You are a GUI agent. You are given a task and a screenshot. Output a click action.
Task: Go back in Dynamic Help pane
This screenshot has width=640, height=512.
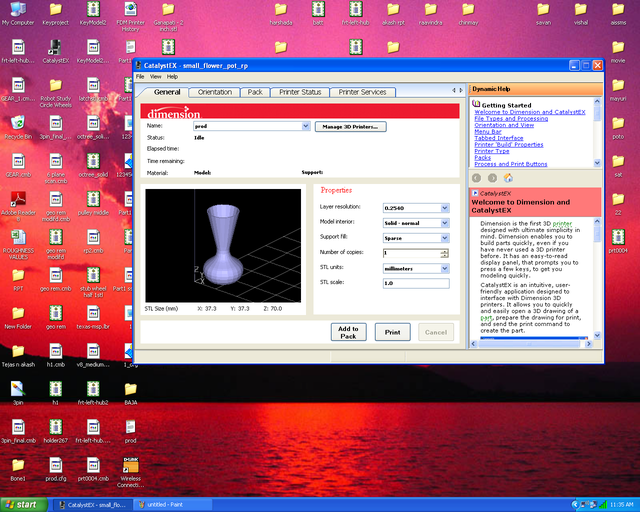pyautogui.click(x=476, y=178)
